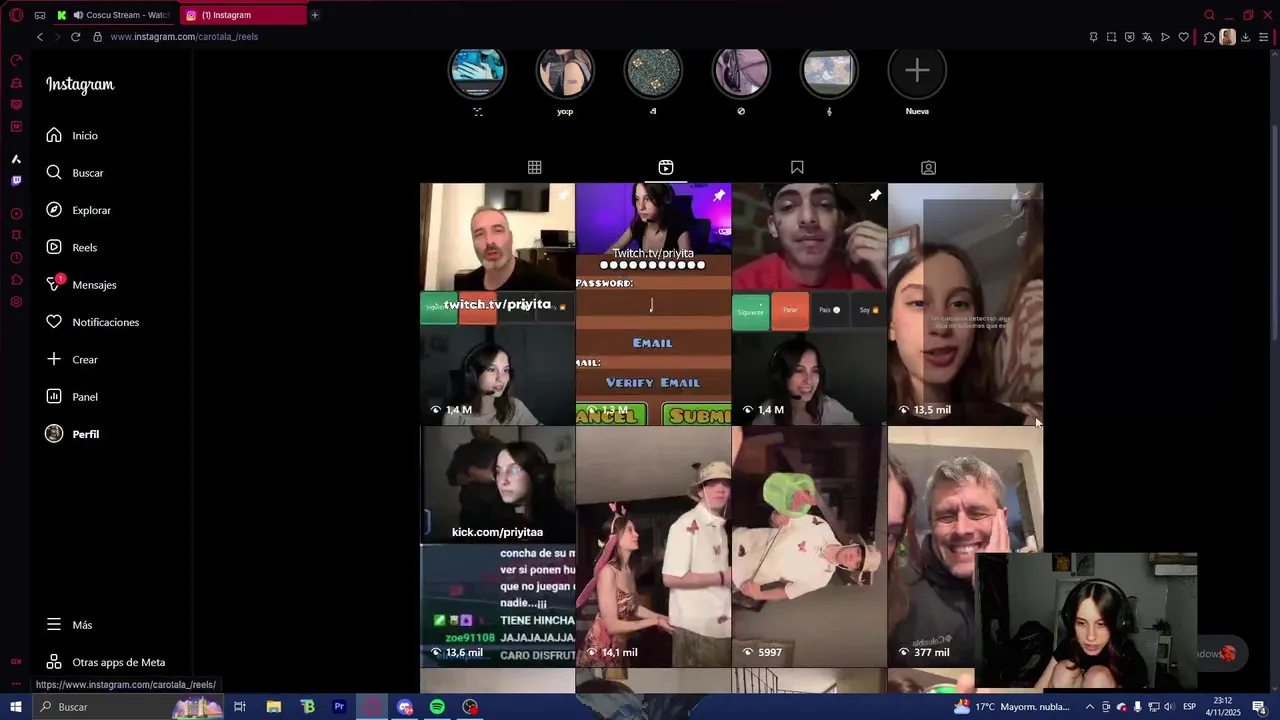1280x720 pixels.
Task: Open Otras apps de Meta
Action: pos(105,662)
